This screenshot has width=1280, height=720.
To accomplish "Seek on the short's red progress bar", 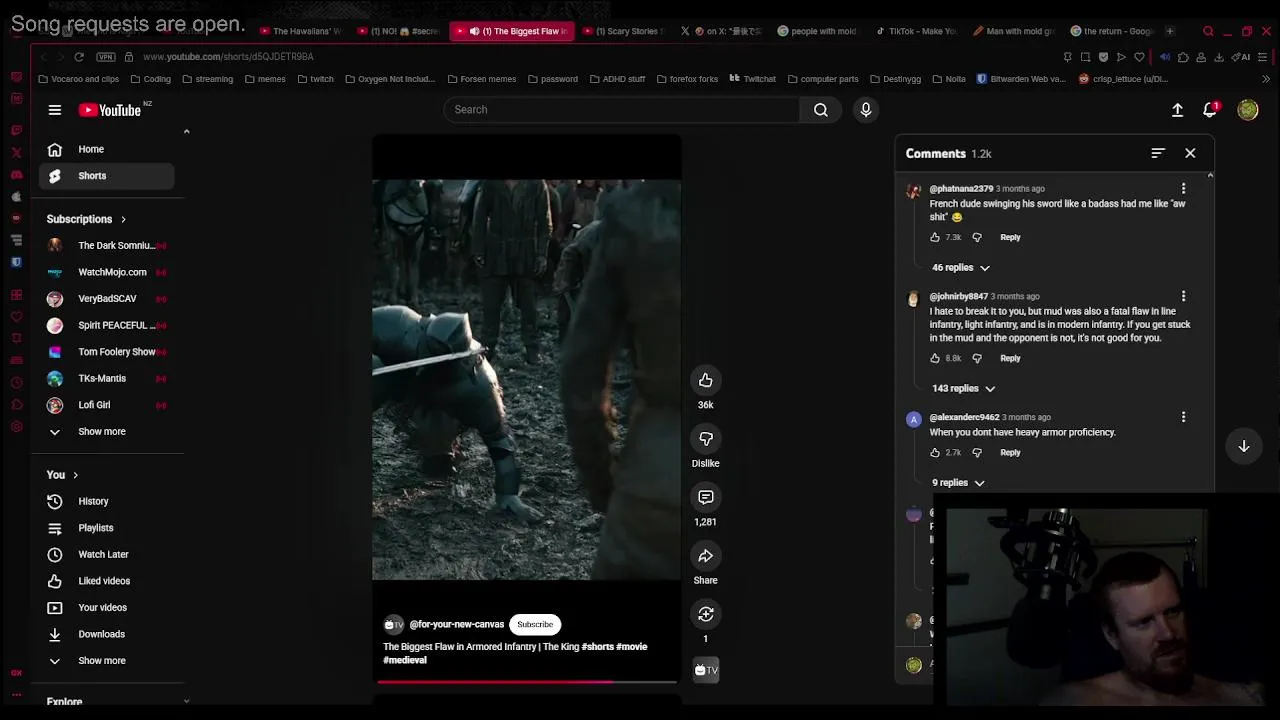I will point(527,682).
